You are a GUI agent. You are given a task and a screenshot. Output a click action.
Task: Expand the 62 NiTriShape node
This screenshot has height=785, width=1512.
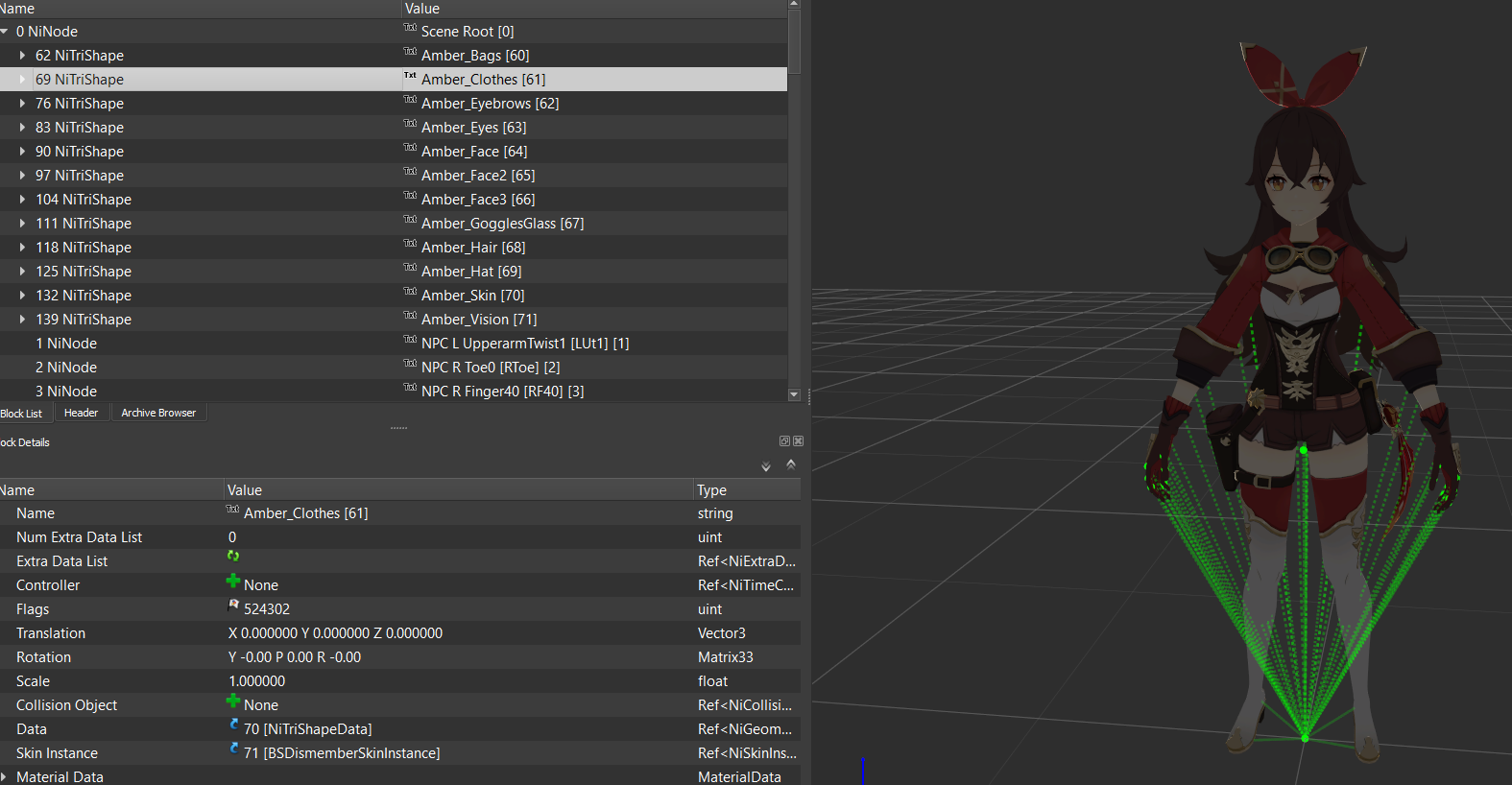[x=22, y=56]
